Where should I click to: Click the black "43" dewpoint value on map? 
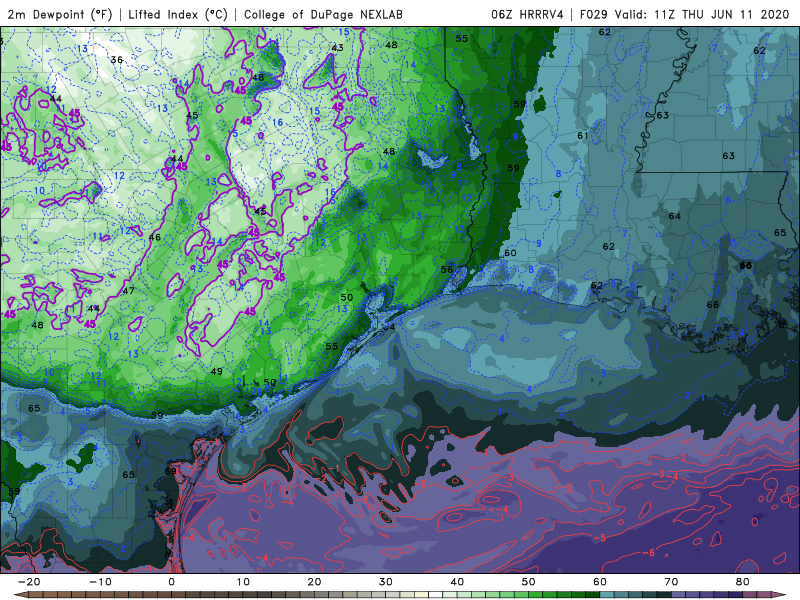pyautogui.click(x=337, y=47)
